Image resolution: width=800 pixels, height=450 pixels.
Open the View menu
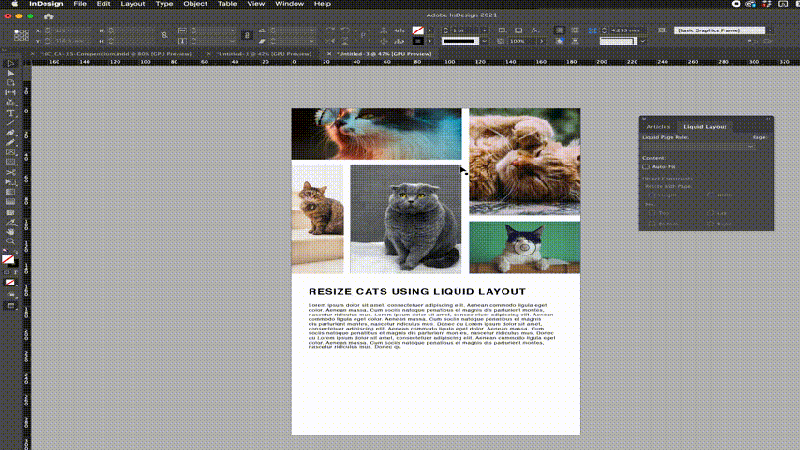point(256,4)
